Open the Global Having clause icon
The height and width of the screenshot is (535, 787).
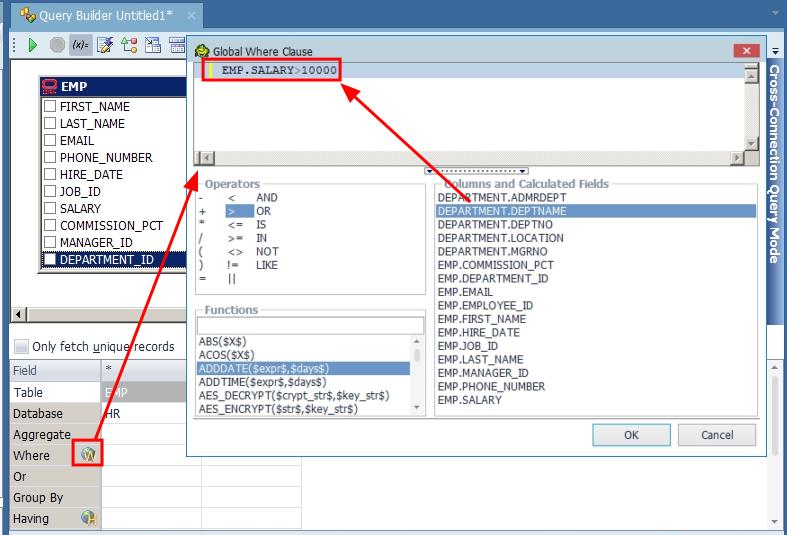point(89,518)
